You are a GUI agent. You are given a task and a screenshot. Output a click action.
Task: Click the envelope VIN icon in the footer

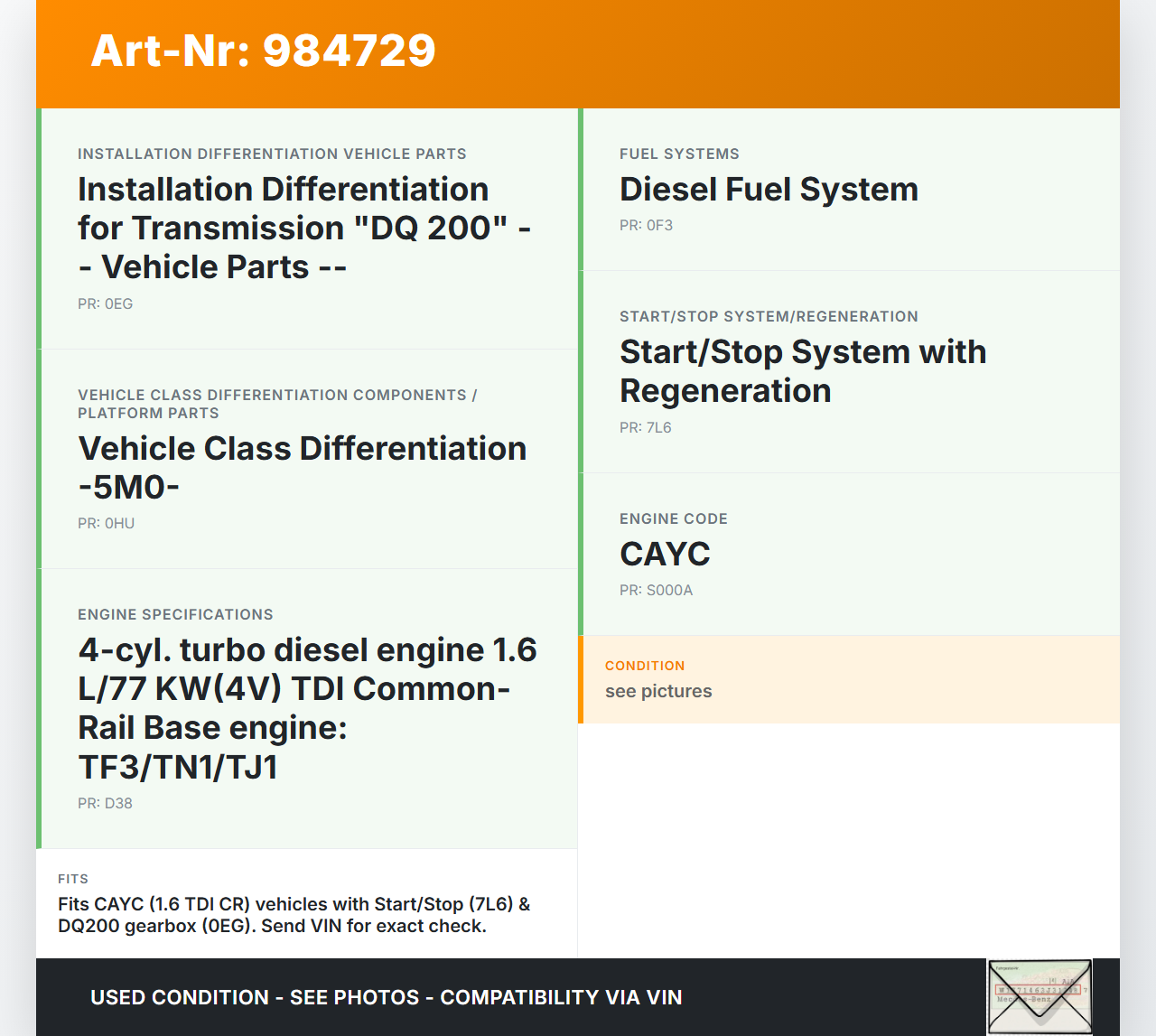(x=1039, y=996)
